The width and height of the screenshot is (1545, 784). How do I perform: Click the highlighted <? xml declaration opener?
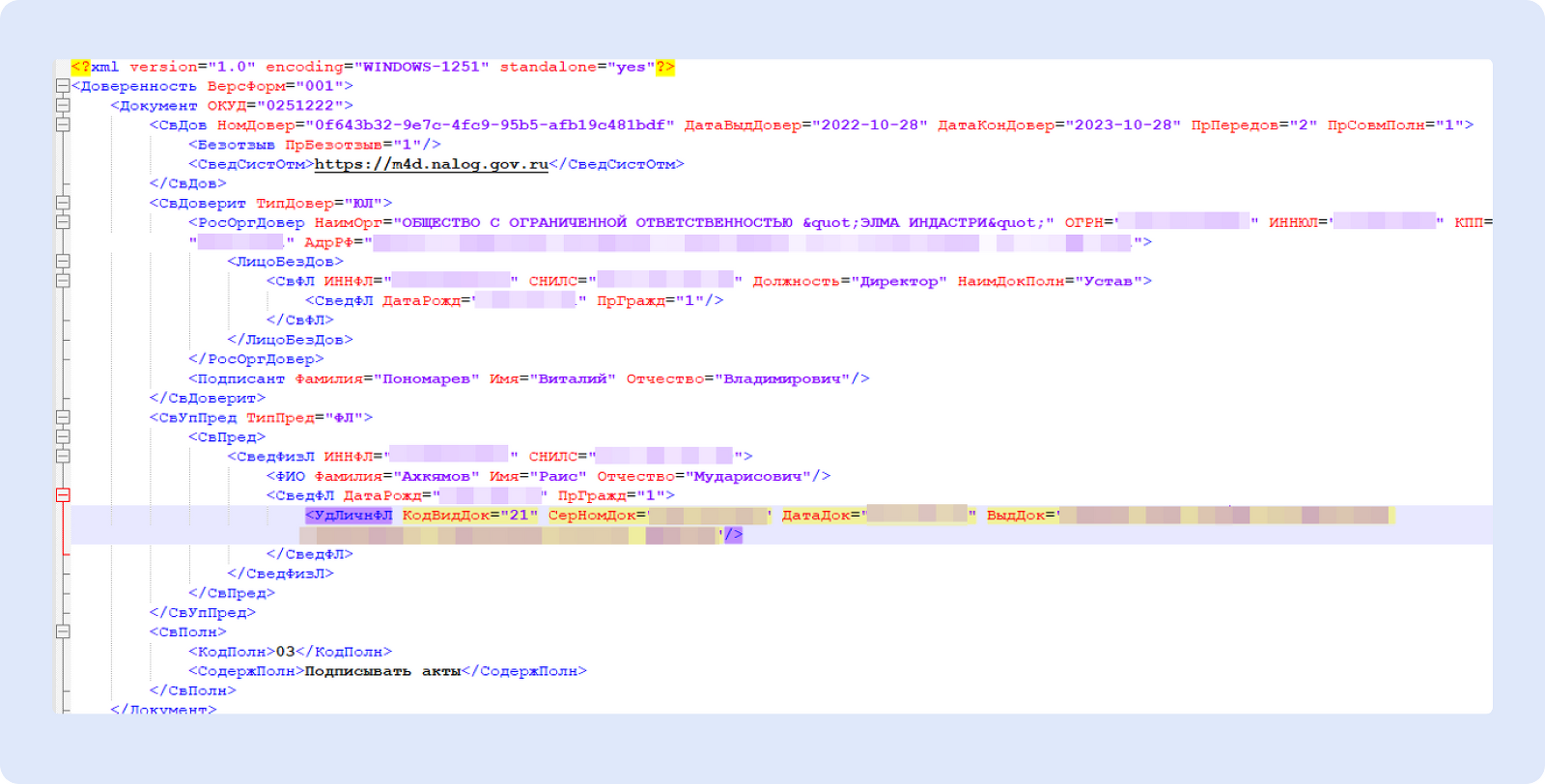click(81, 67)
